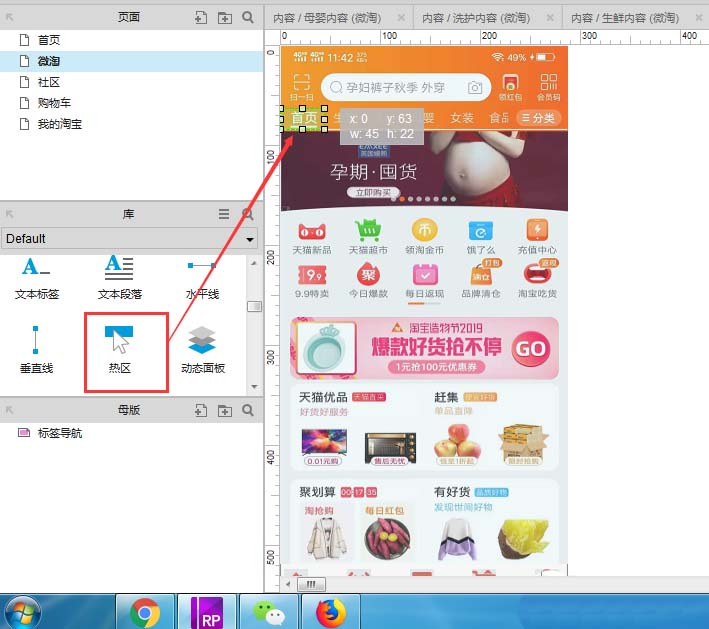The height and width of the screenshot is (629, 709).
Task: Open Chrome from the taskbar
Action: coord(145,613)
